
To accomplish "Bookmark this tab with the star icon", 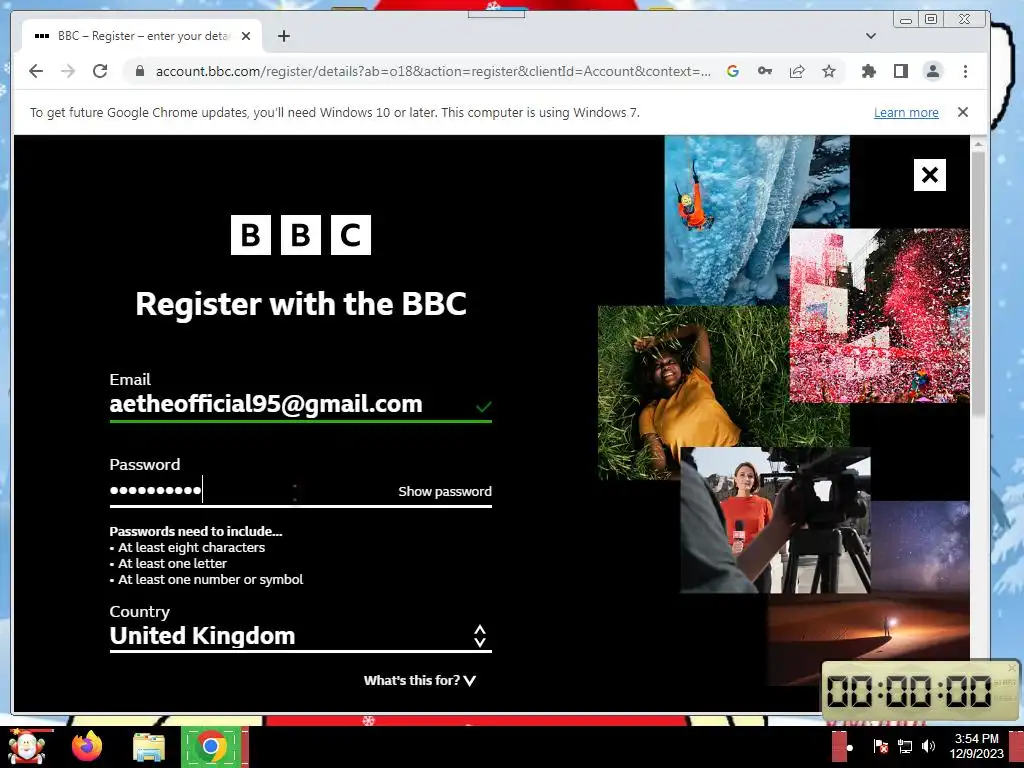I will [x=829, y=71].
